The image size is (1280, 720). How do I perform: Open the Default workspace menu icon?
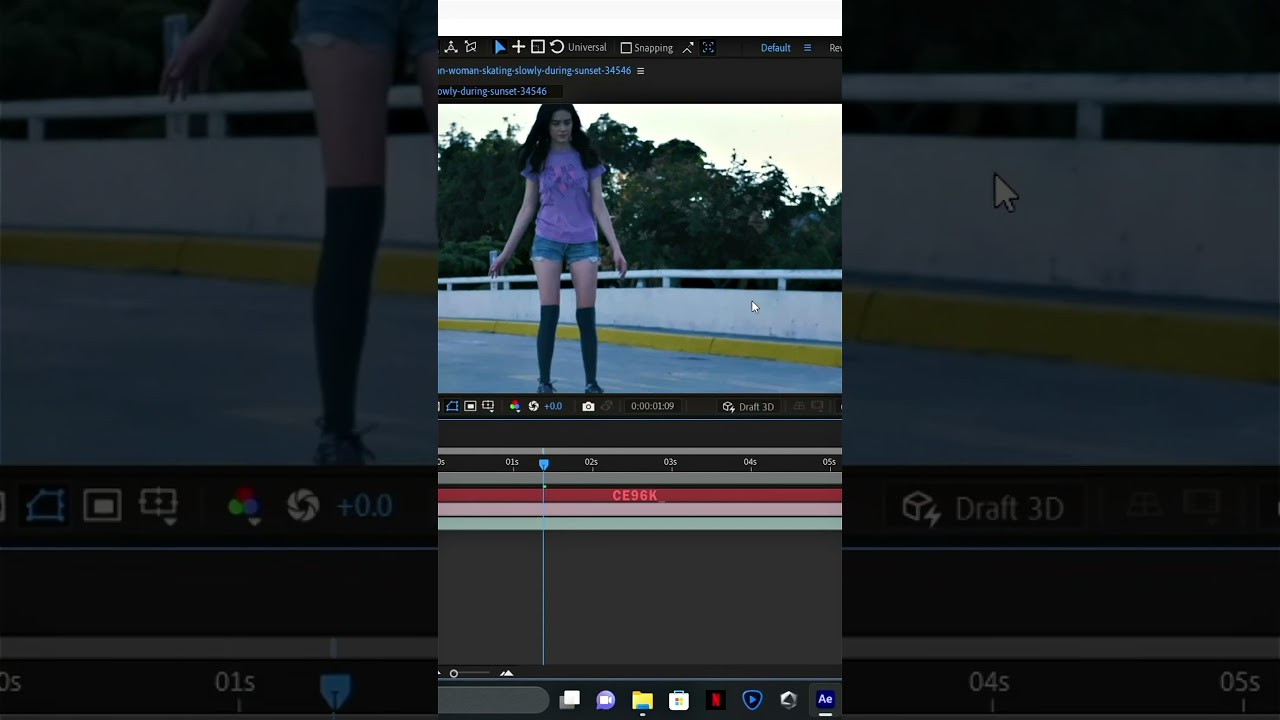(x=807, y=48)
